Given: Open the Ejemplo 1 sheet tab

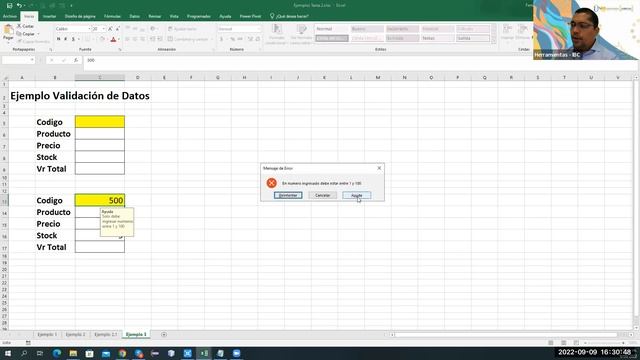Looking at the screenshot, I should pos(47,335).
